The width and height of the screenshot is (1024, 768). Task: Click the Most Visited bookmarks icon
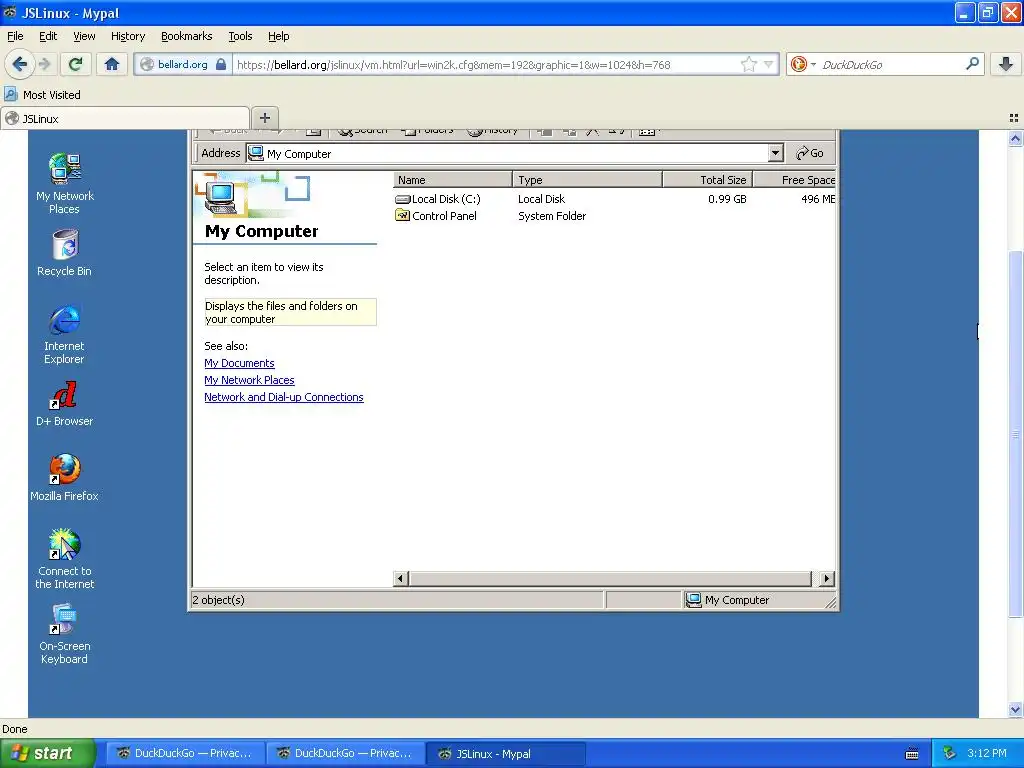pos(10,95)
